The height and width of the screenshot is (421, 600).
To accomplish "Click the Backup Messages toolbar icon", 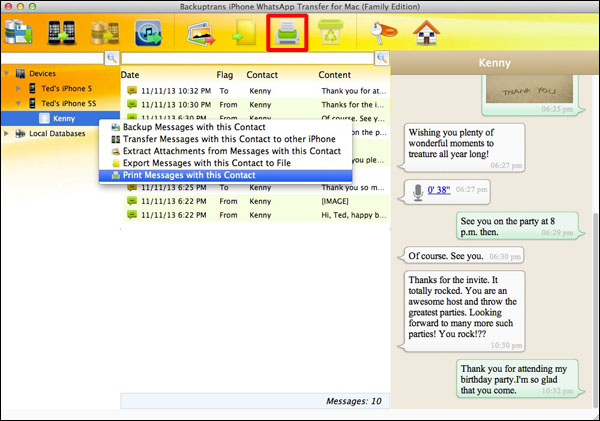I will (18, 33).
